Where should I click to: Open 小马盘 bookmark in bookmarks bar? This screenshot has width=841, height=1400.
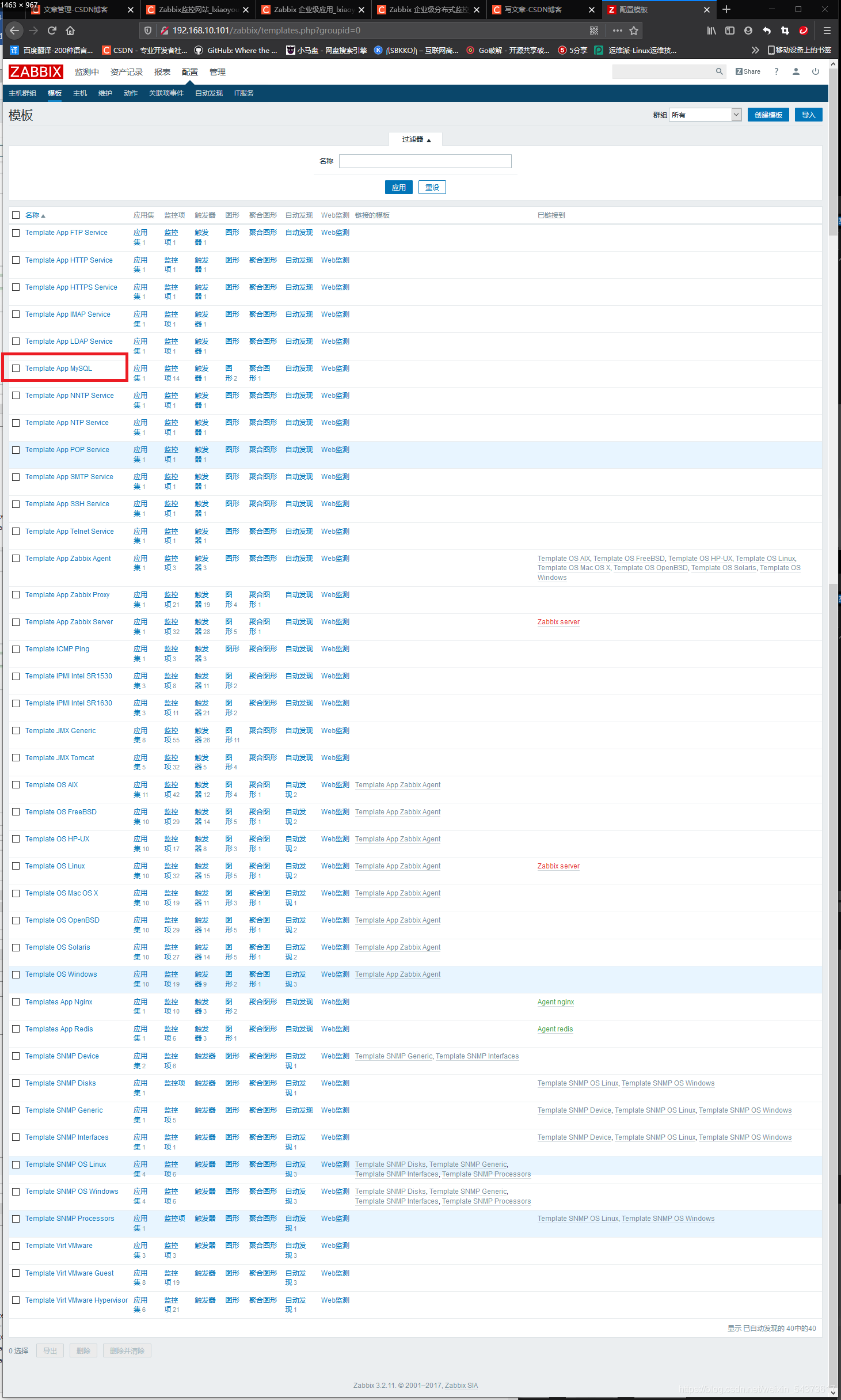pos(326,51)
